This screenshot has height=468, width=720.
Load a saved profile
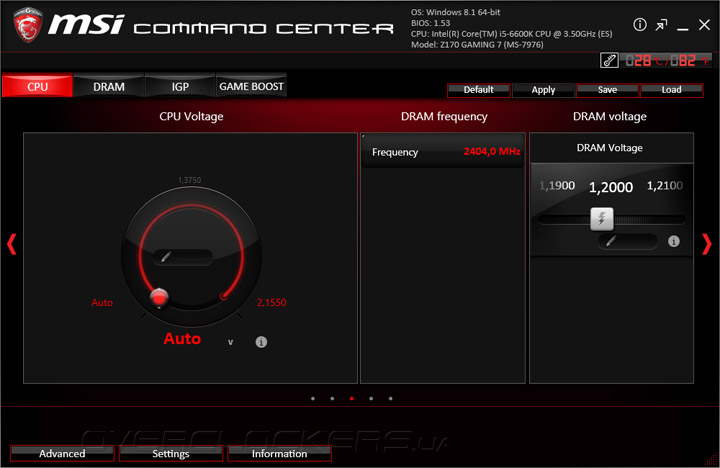[x=671, y=90]
